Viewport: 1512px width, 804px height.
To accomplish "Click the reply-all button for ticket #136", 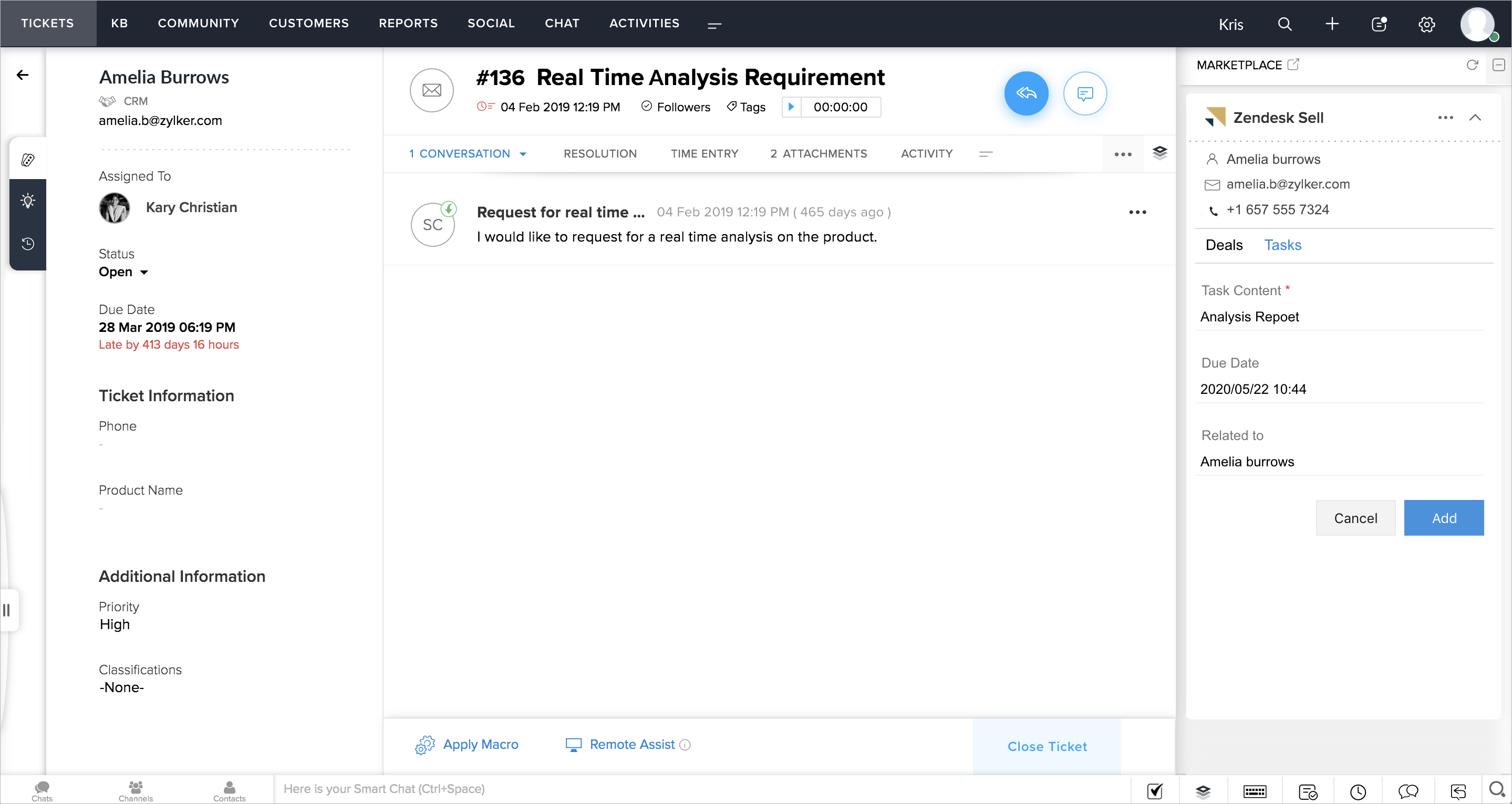I will tap(1026, 93).
